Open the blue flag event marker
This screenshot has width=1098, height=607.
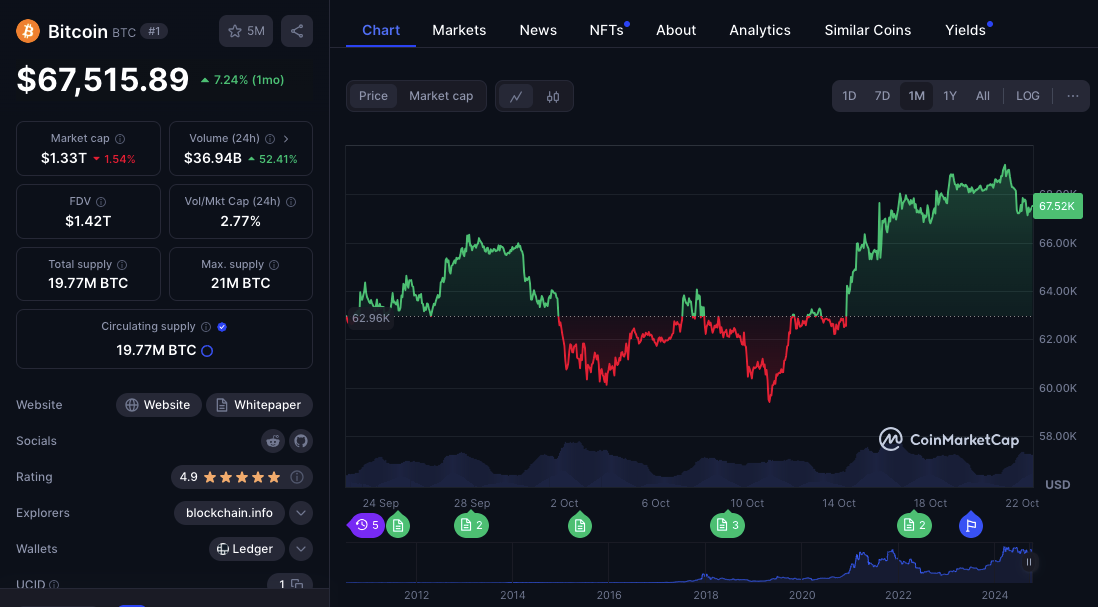click(x=971, y=525)
